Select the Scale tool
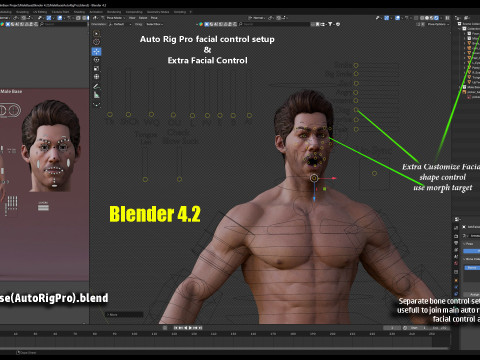This screenshot has width=480, height=360. click(96, 69)
